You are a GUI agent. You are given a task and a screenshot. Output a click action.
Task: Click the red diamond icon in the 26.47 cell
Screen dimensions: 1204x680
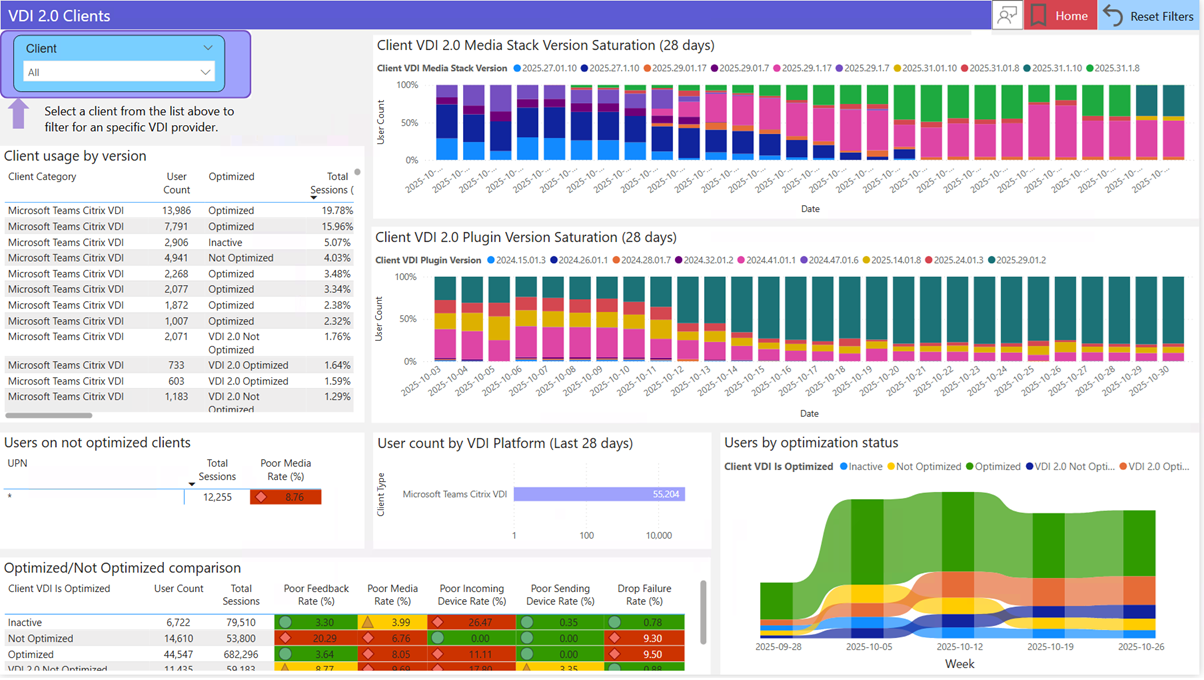coord(437,622)
